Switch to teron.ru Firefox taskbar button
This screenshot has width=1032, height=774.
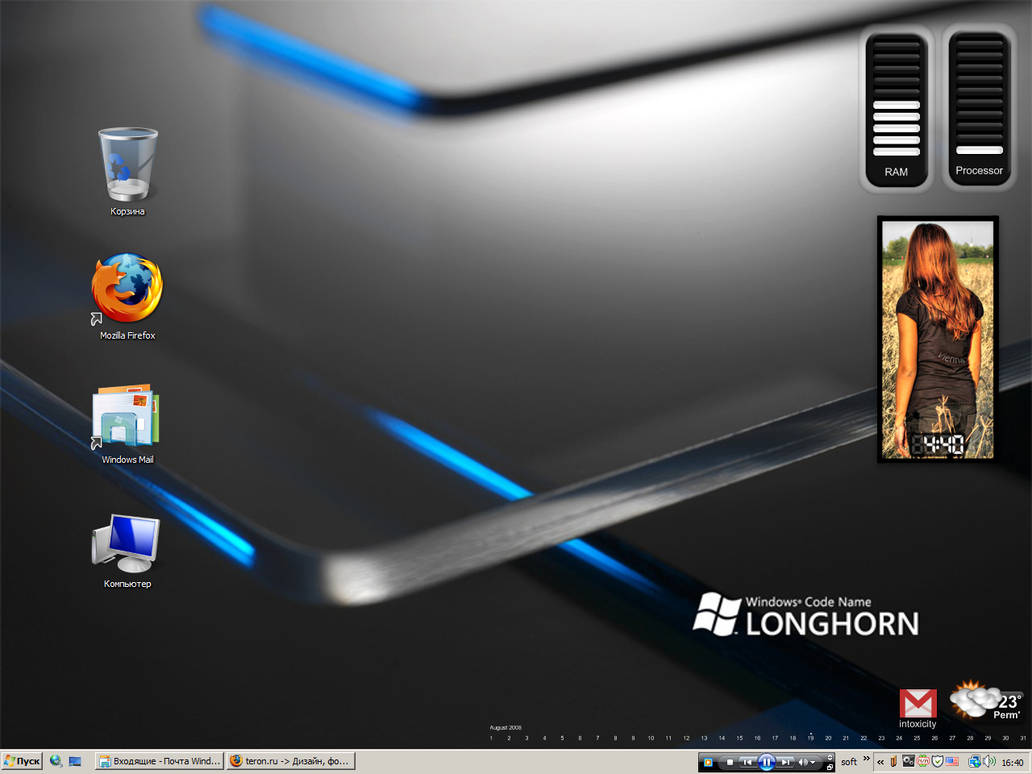pyautogui.click(x=291, y=761)
